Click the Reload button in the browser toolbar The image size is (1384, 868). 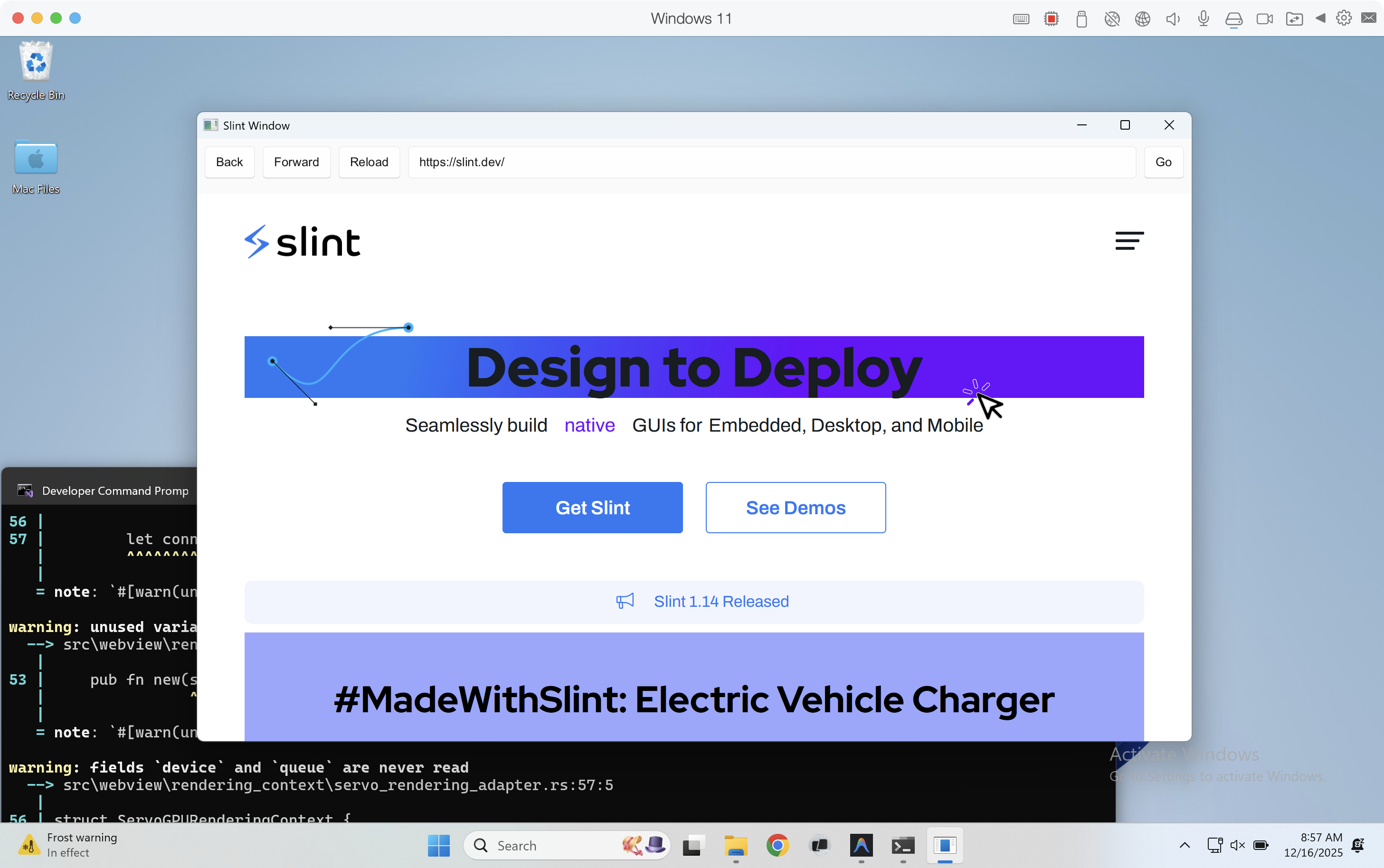click(369, 162)
